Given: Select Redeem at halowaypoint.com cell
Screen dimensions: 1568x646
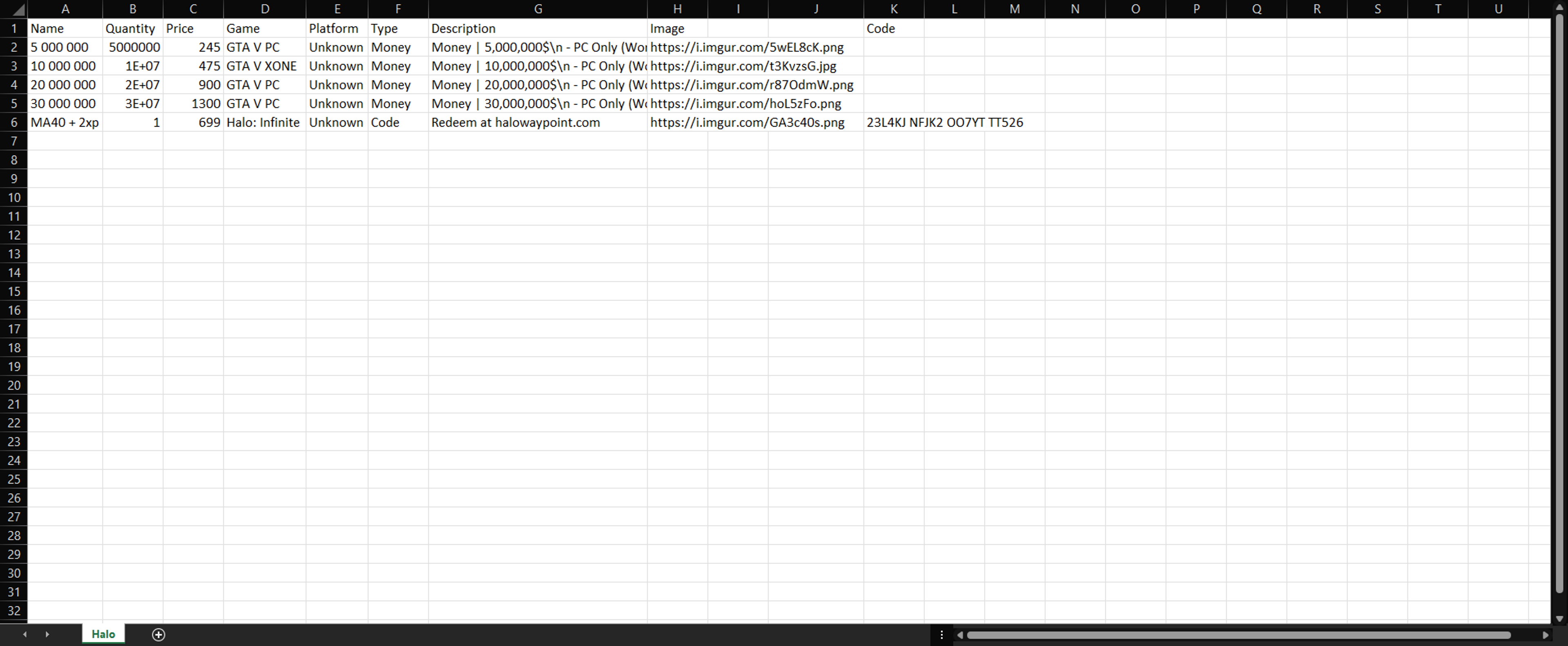Looking at the screenshot, I should (x=537, y=123).
